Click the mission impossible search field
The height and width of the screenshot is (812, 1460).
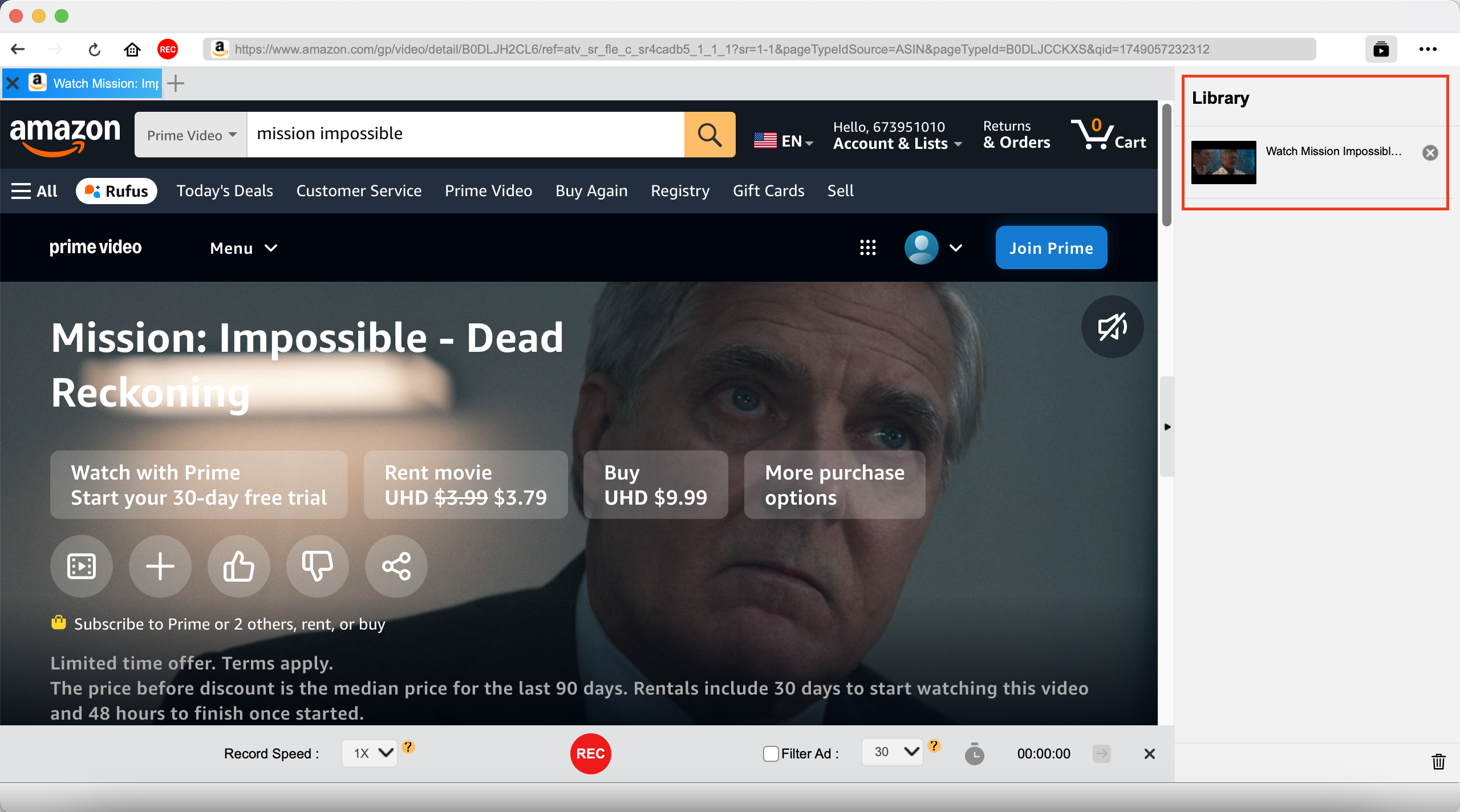[x=465, y=135]
